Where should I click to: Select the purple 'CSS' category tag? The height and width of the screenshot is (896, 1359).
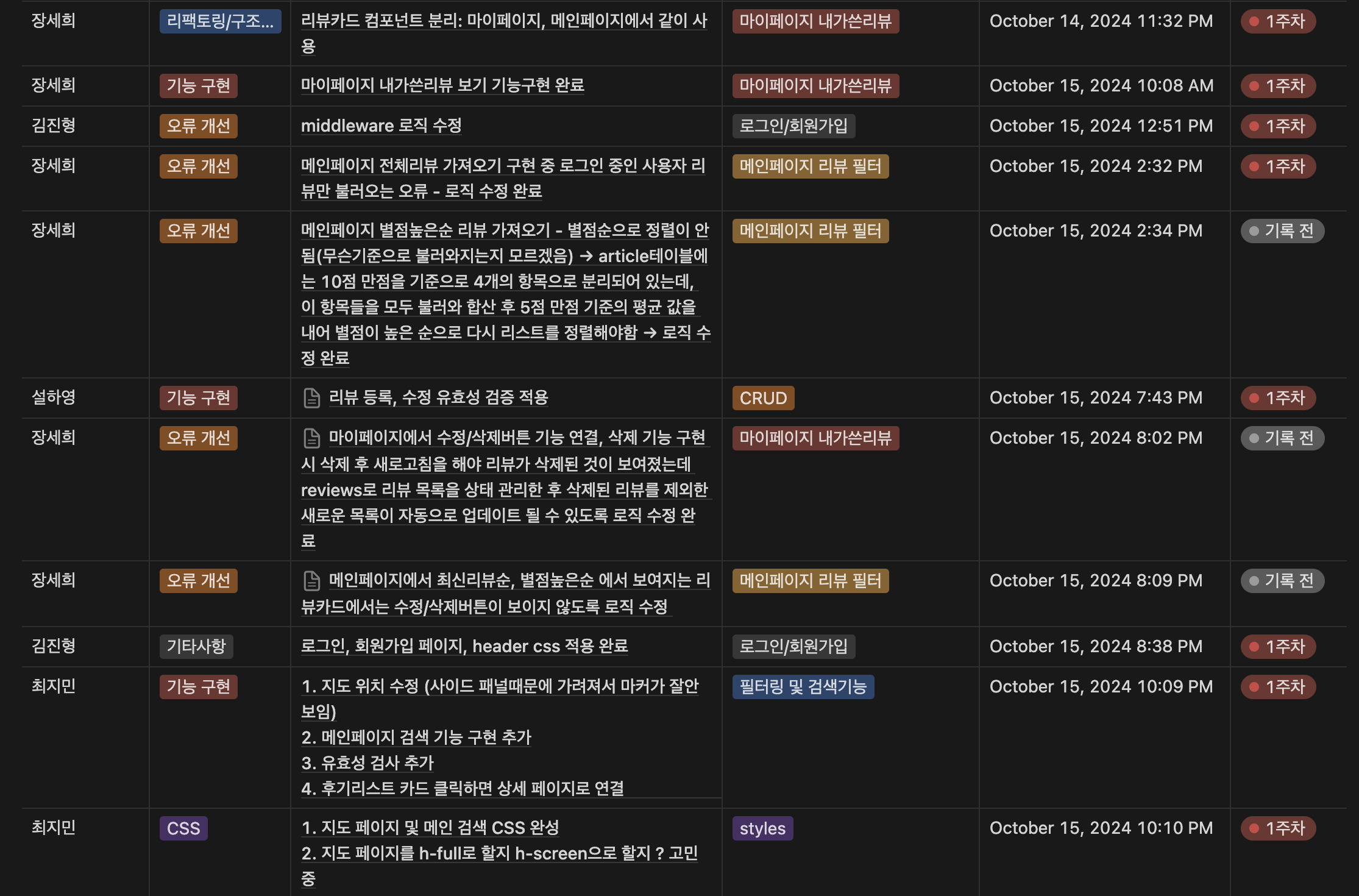coord(183,828)
